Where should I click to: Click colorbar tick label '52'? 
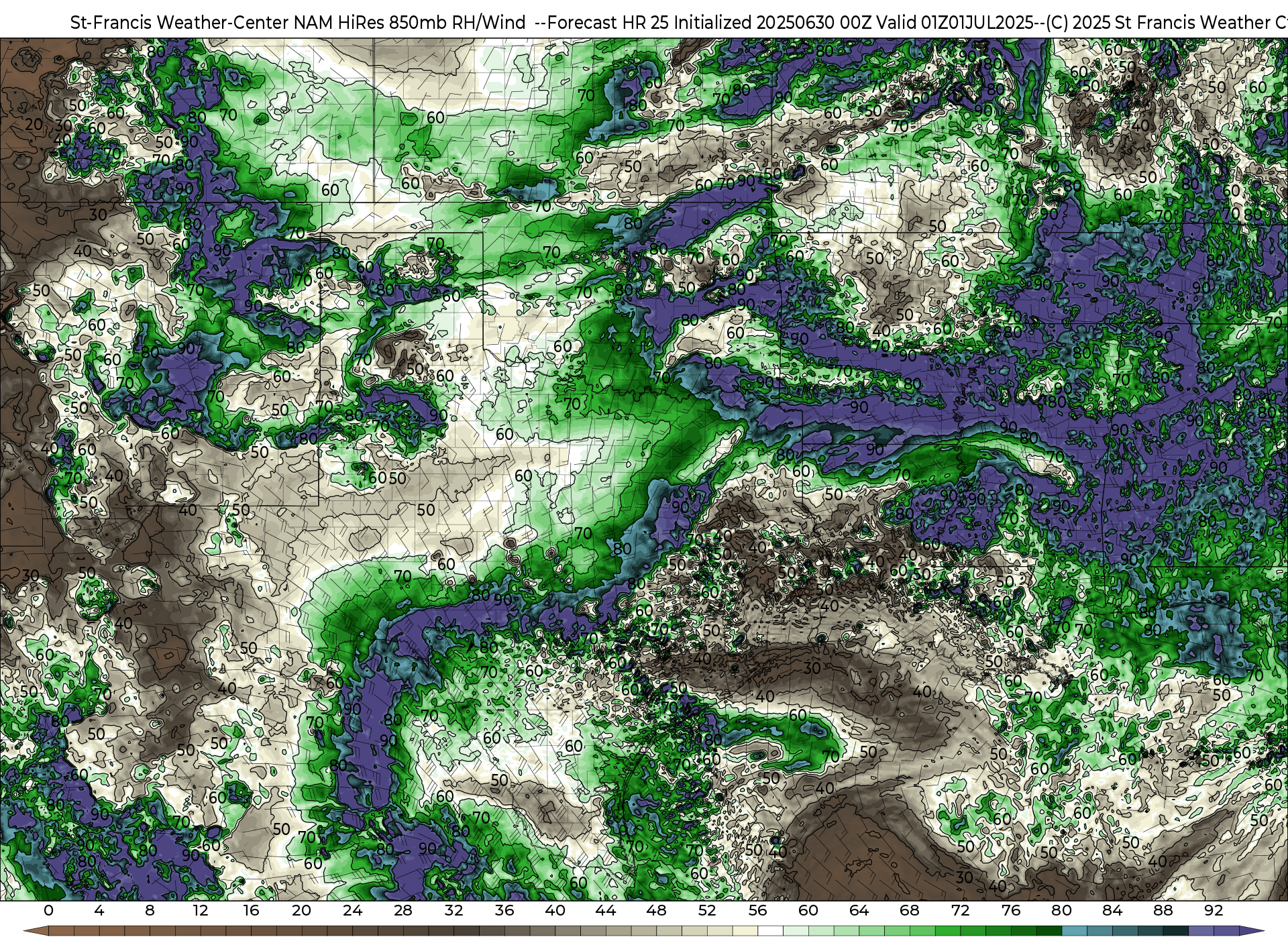(x=707, y=911)
